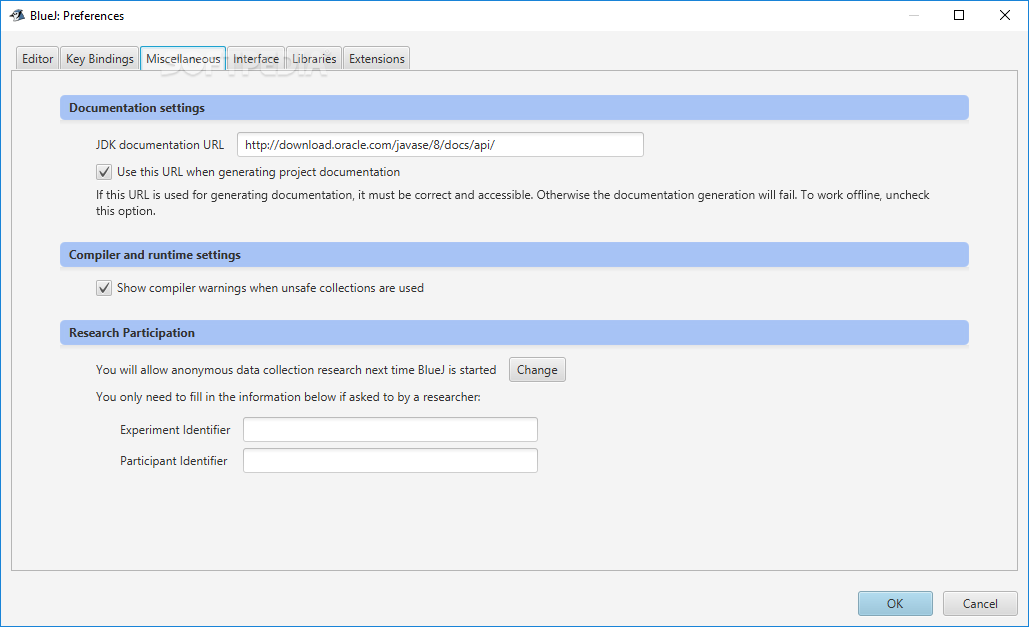Open the Extensions tab

click(x=377, y=58)
